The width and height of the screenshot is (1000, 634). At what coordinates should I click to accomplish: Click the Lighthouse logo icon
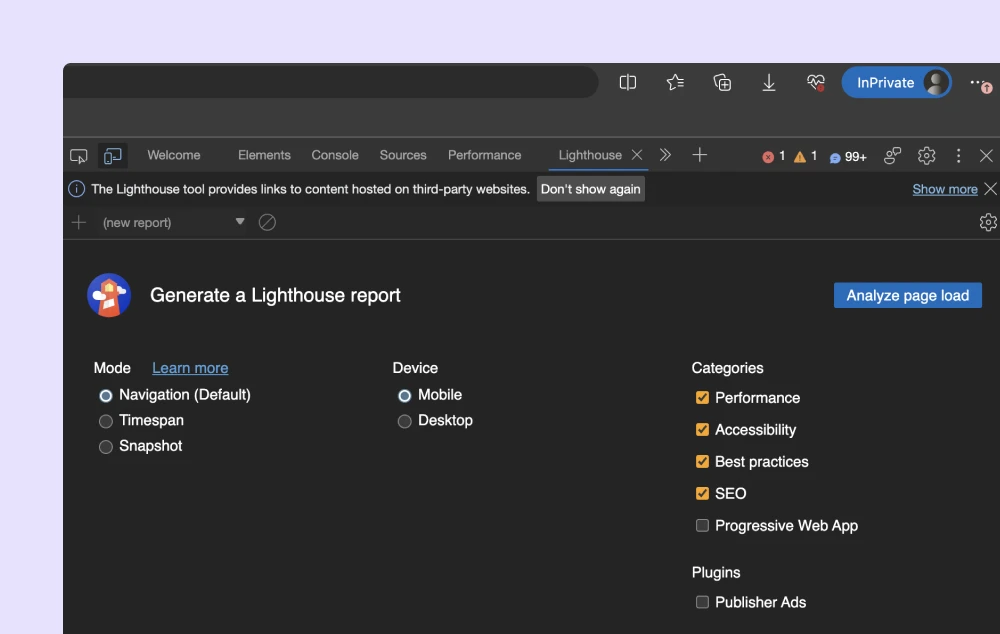coord(109,295)
